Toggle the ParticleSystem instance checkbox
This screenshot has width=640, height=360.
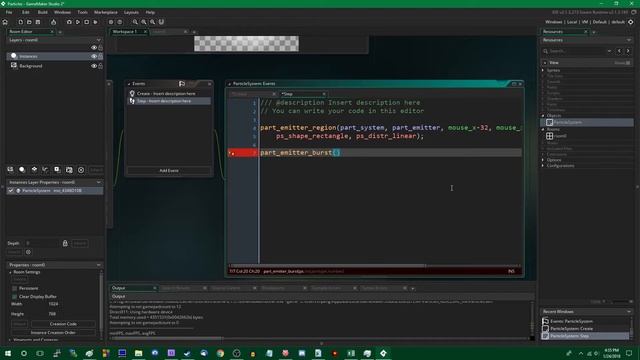11,191
